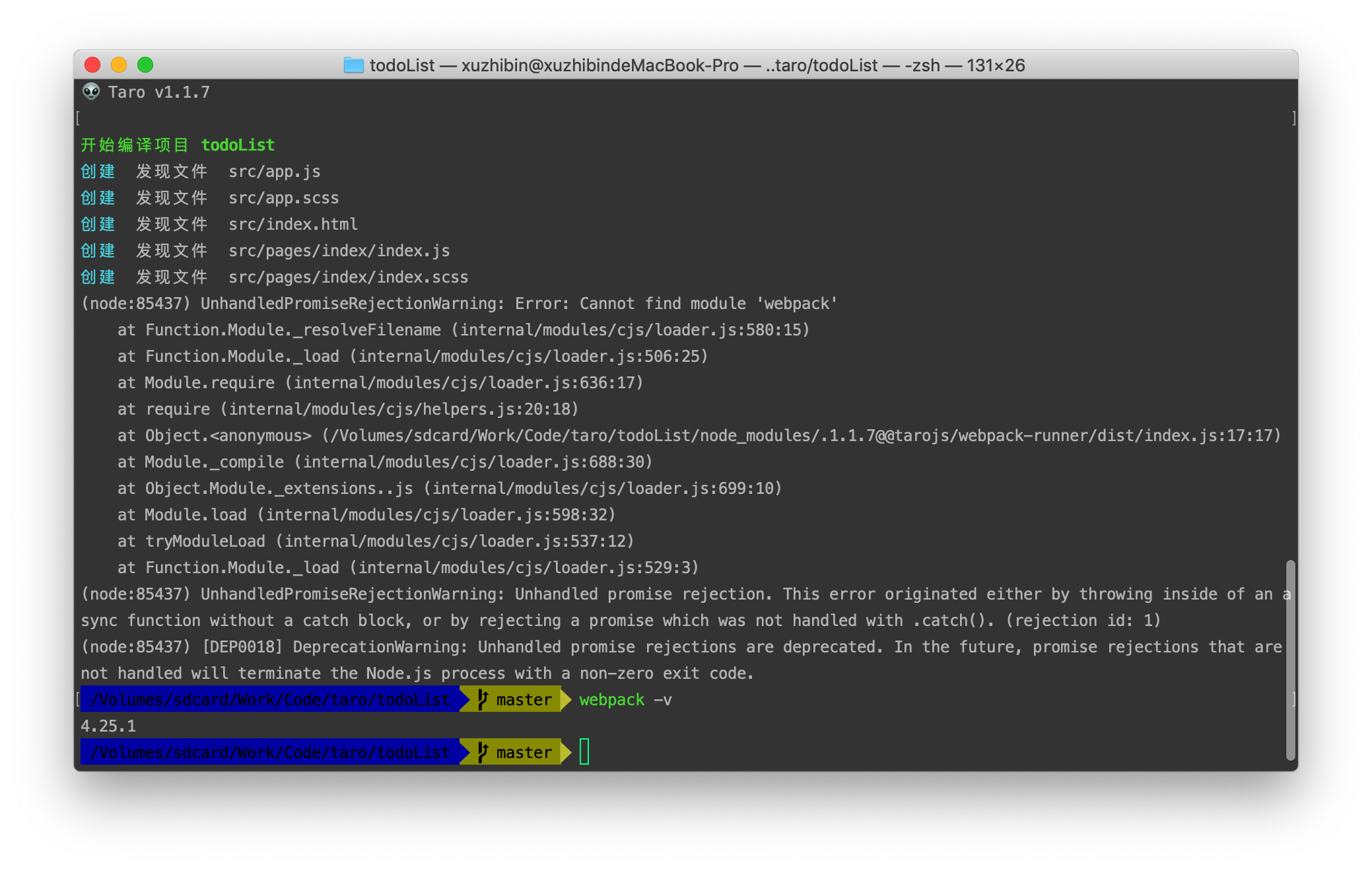Click the alien emoji before Taro v1.1.7
This screenshot has height=869, width=1372.
91,92
